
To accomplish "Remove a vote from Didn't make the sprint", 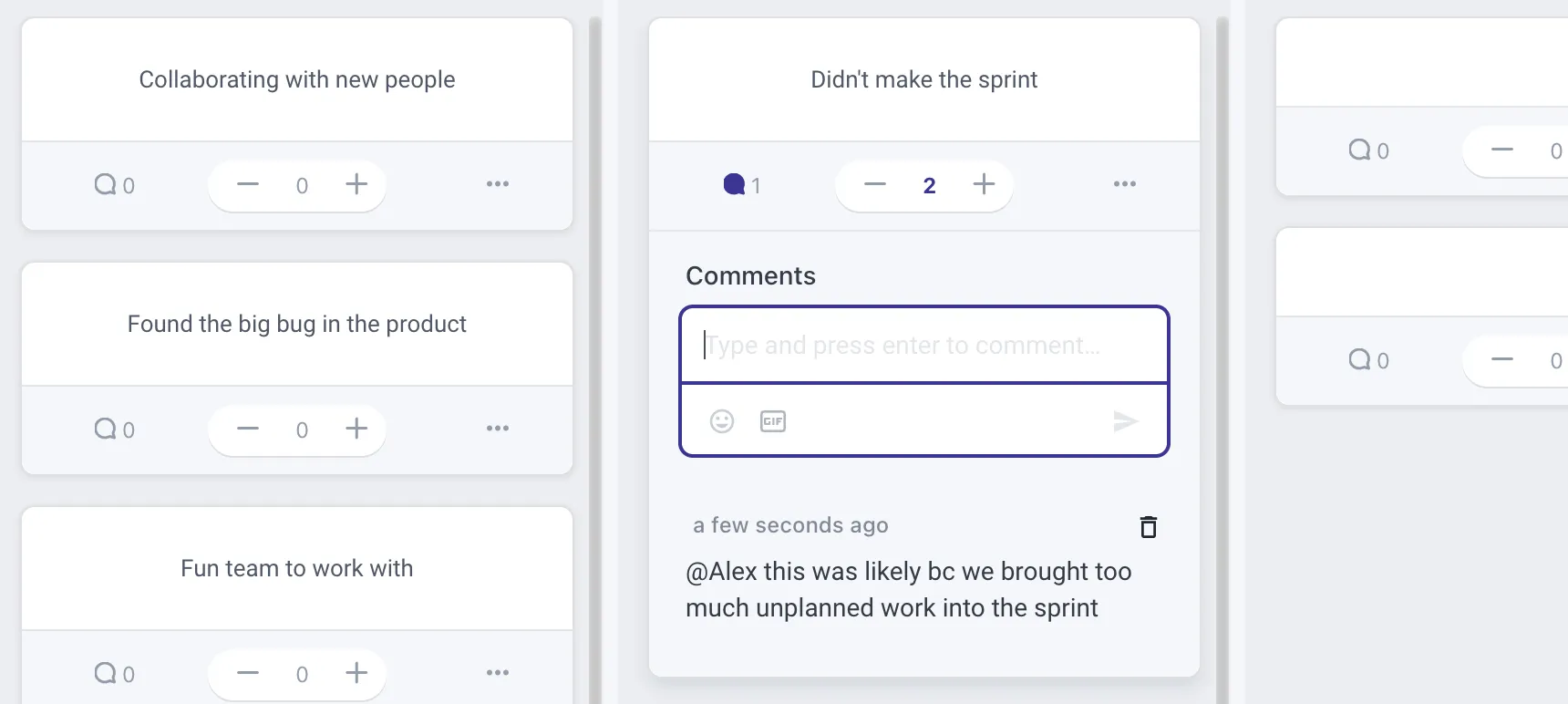I will click(x=874, y=185).
